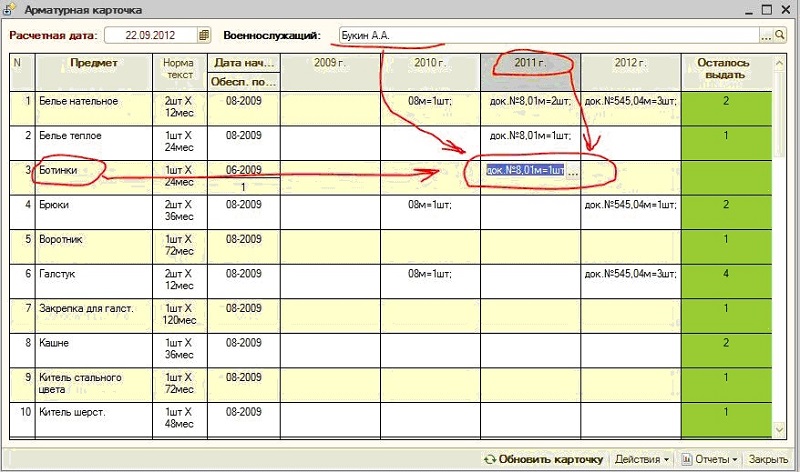The height and width of the screenshot is (472, 800).
Task: Click ellipsis button in edited Ботинки cell
Action: 572,171
